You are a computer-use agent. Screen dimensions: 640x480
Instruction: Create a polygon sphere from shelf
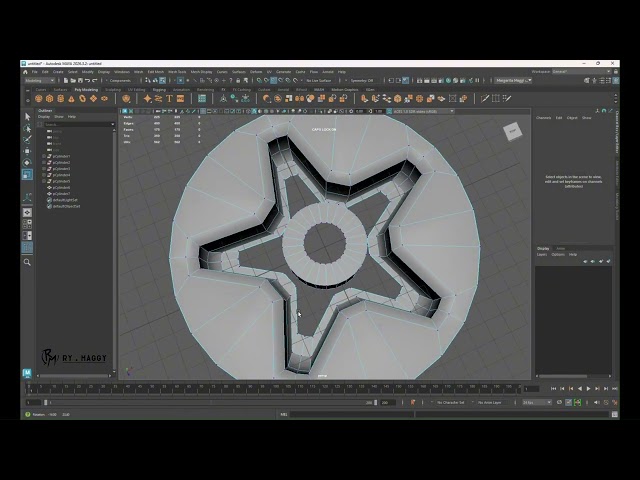pyautogui.click(x=39, y=98)
